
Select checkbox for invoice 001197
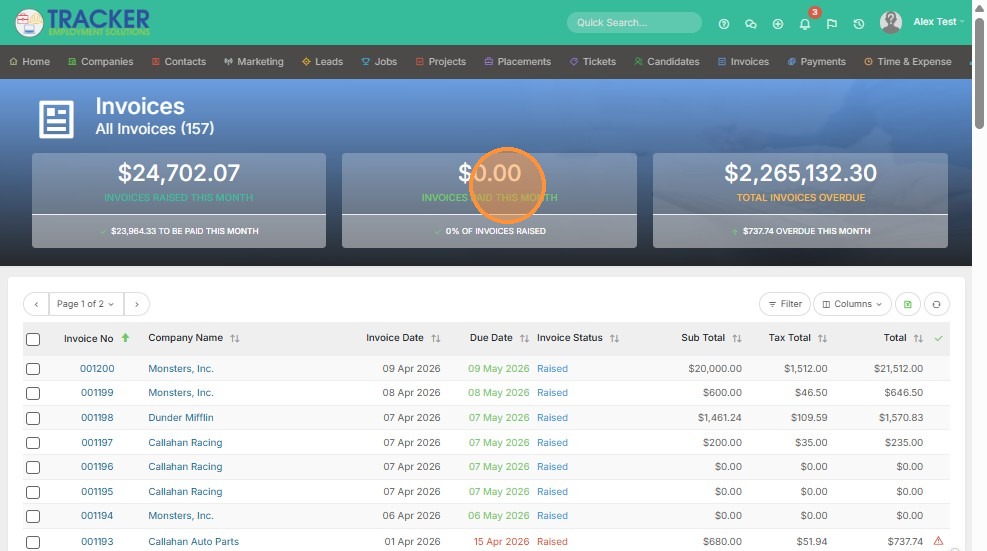coord(33,443)
